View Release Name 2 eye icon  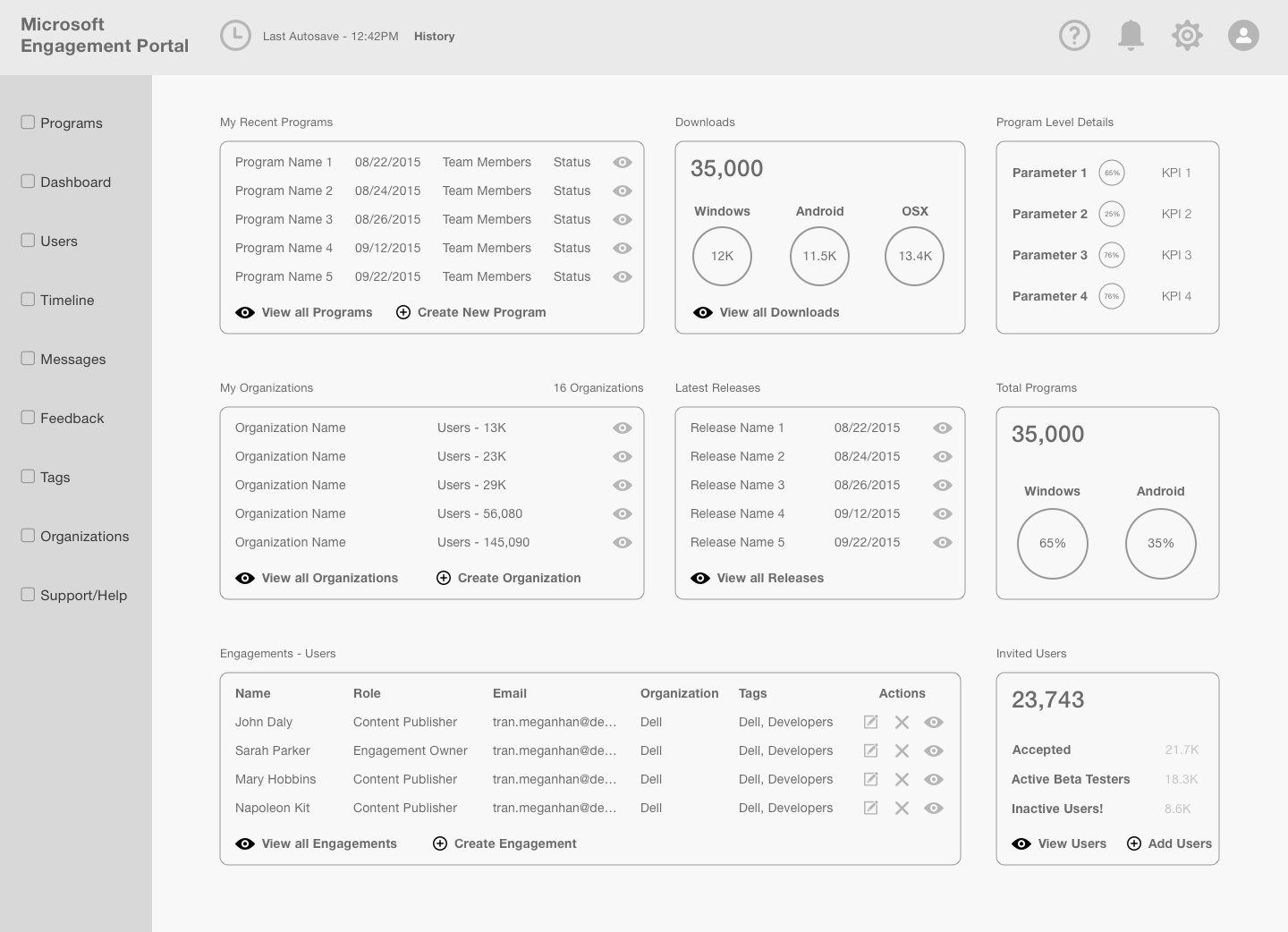[x=943, y=456]
